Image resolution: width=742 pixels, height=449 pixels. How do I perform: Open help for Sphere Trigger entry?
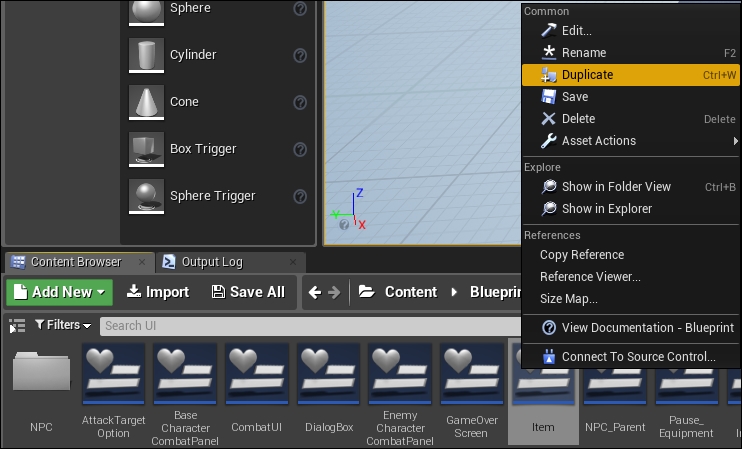[x=300, y=196]
